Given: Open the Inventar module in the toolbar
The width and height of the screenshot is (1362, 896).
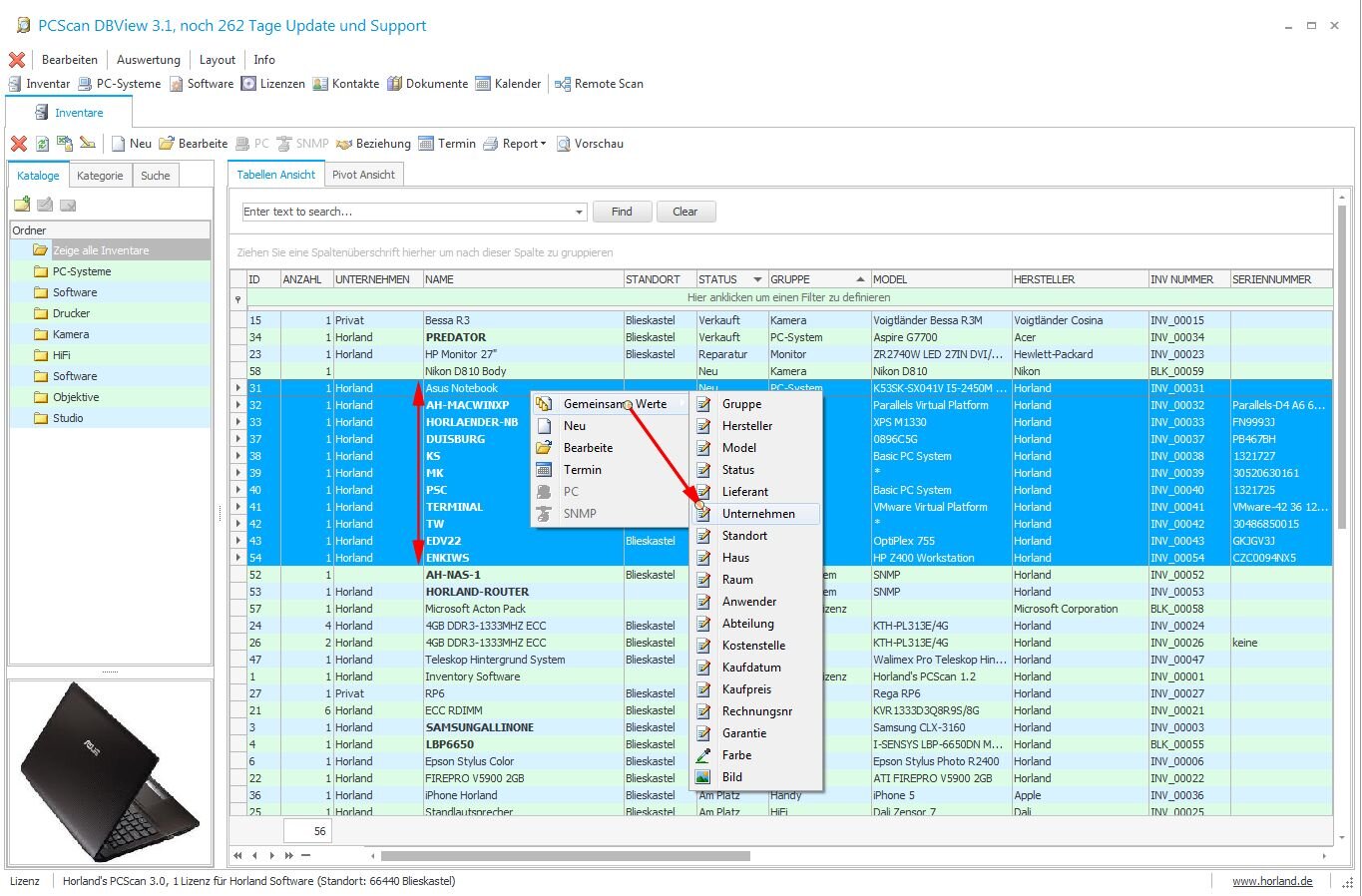Looking at the screenshot, I should pos(40,84).
